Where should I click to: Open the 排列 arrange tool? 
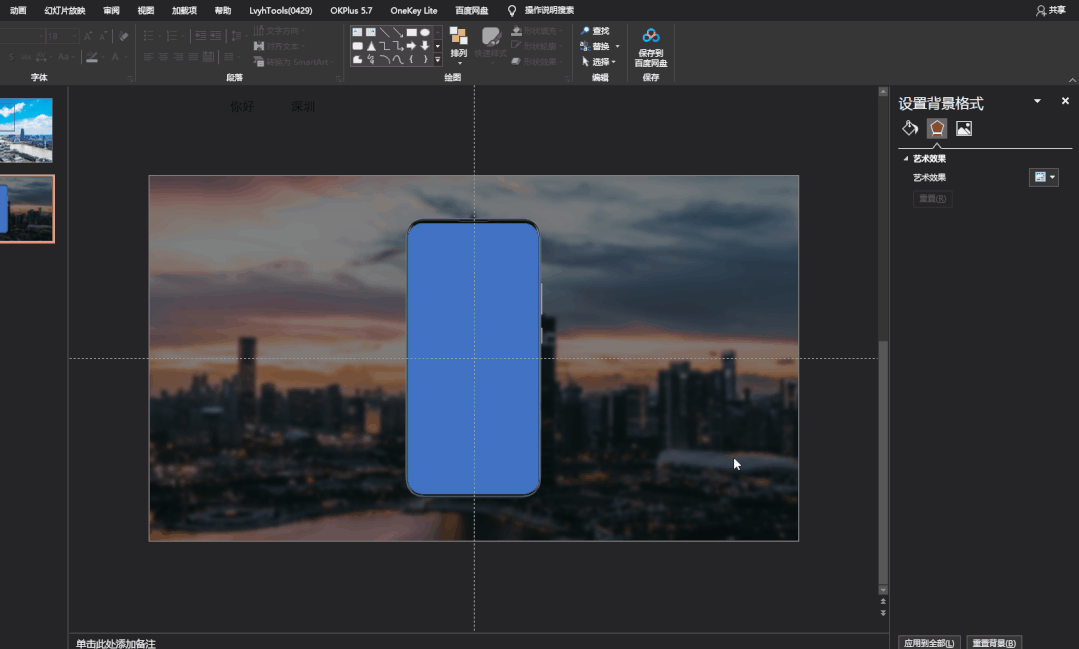coord(459,45)
